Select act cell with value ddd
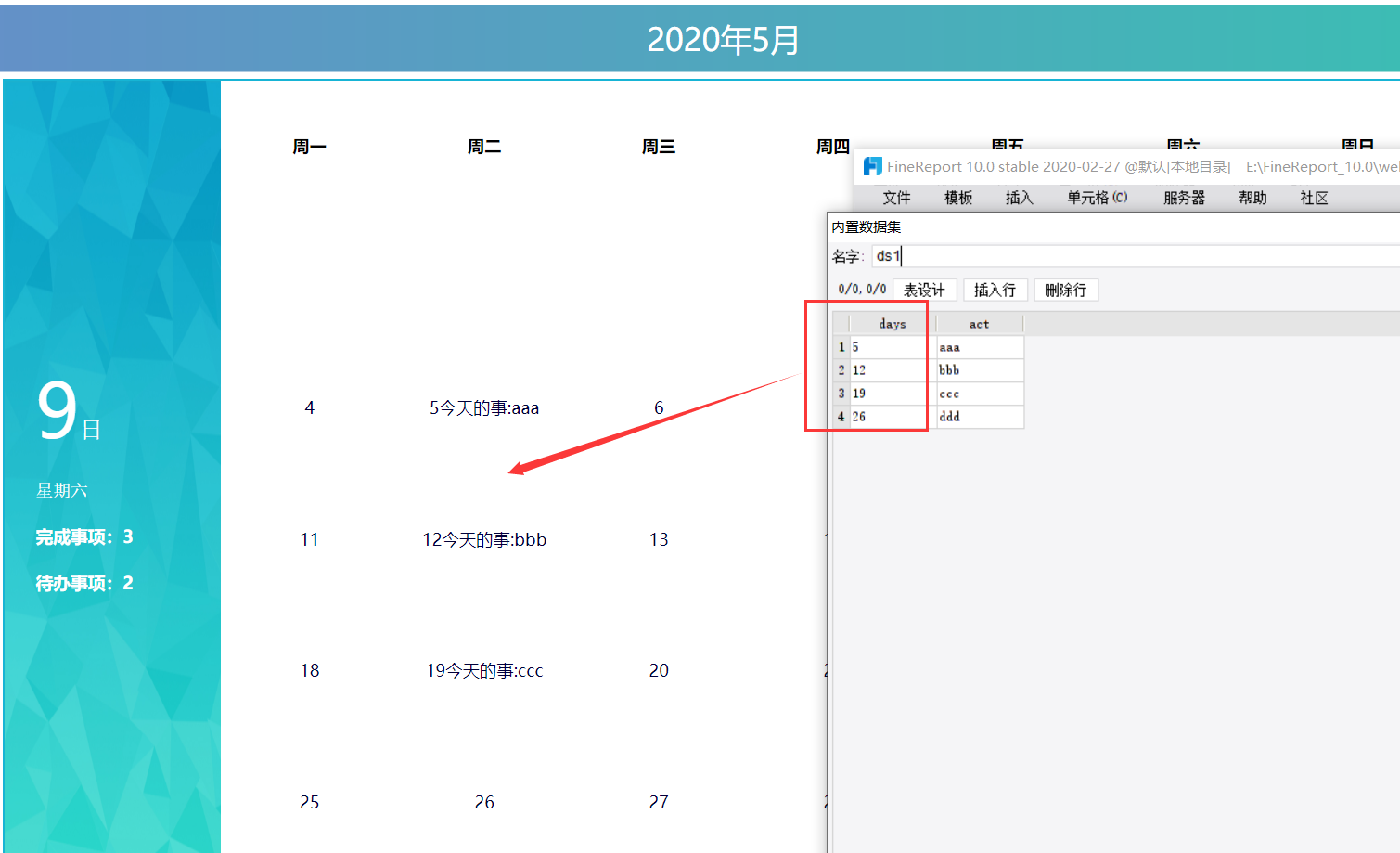This screenshot has width=1400, height=853. 980,417
